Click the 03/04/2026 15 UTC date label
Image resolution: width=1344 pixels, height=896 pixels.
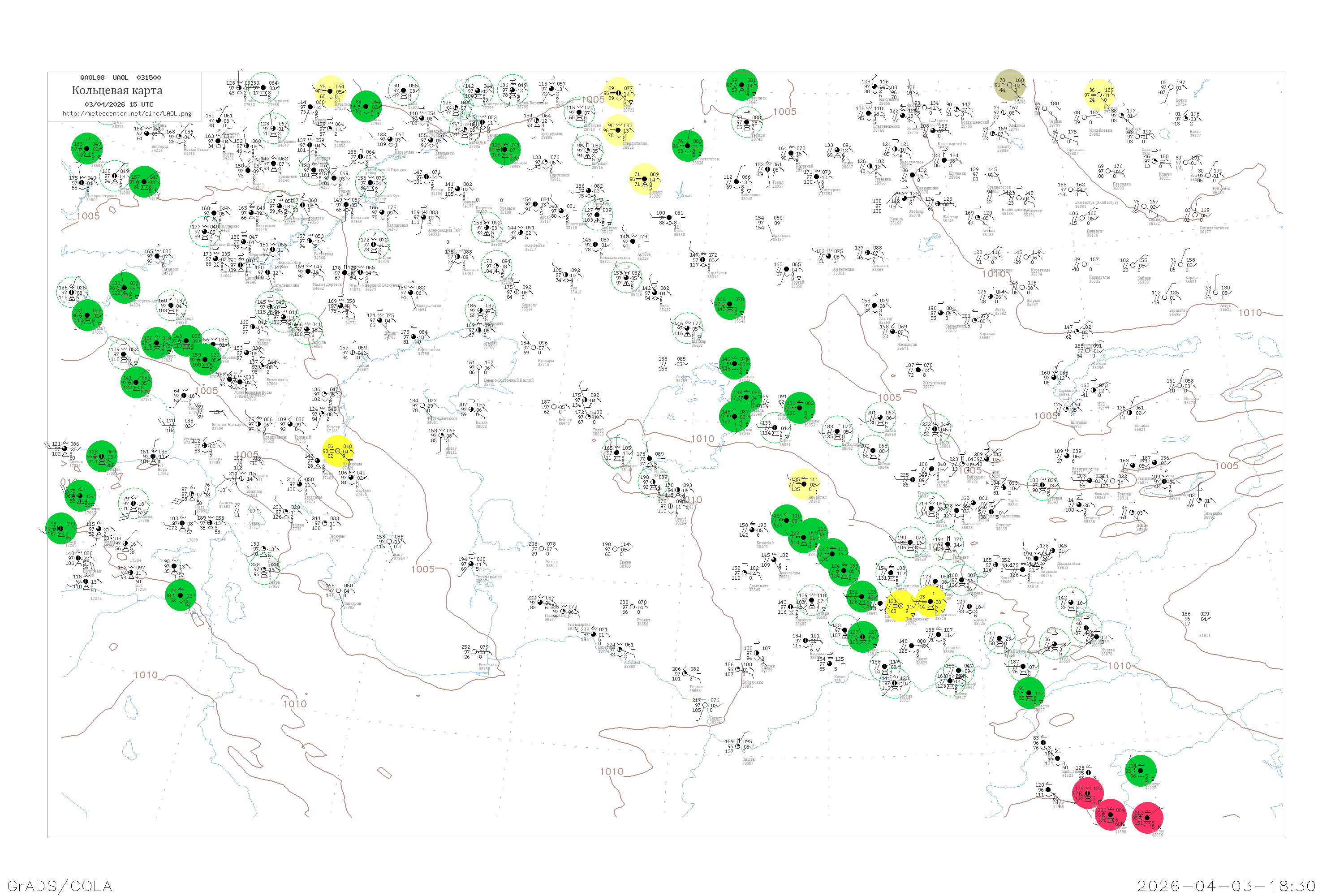[x=119, y=104]
